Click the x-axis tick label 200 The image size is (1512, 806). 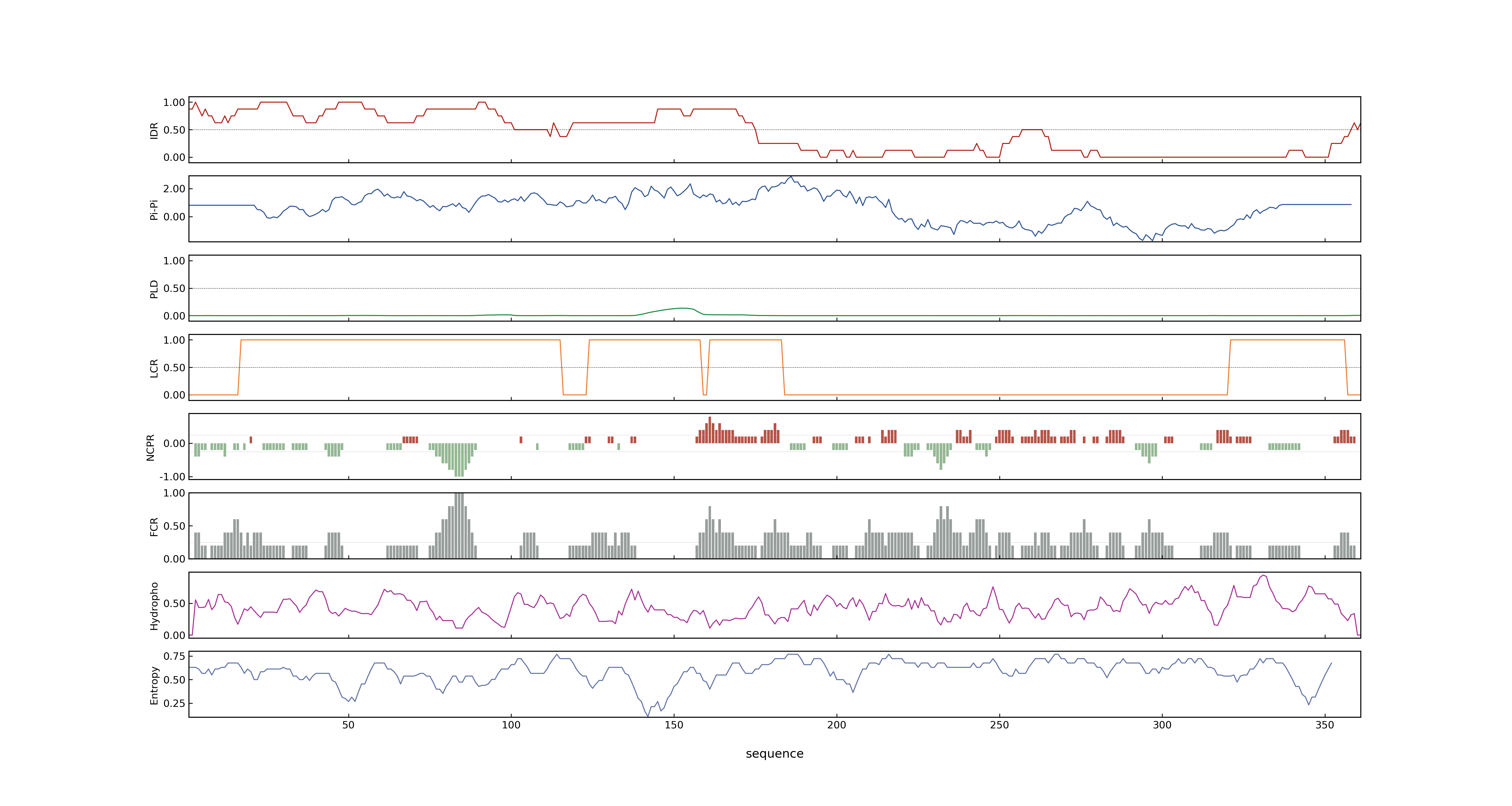(836, 725)
